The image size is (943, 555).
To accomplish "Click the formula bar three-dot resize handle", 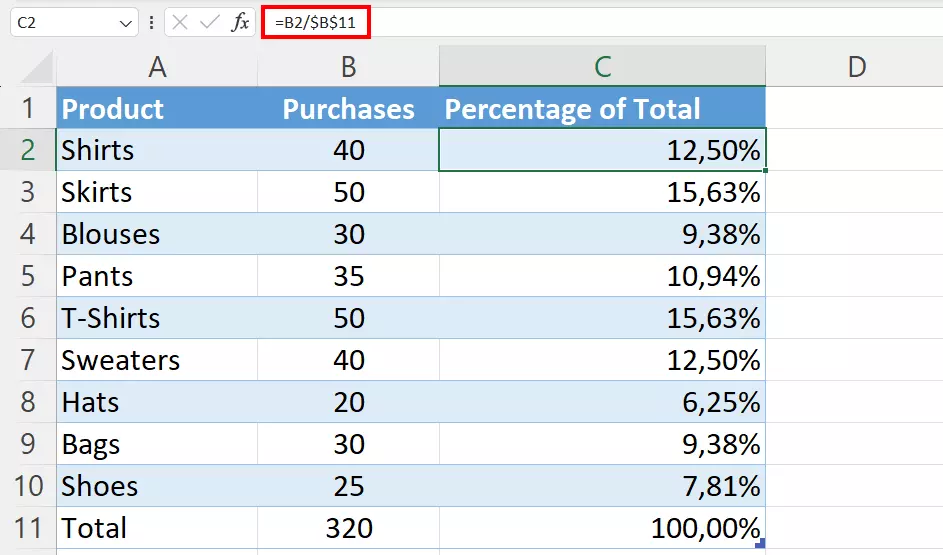I will 151,22.
